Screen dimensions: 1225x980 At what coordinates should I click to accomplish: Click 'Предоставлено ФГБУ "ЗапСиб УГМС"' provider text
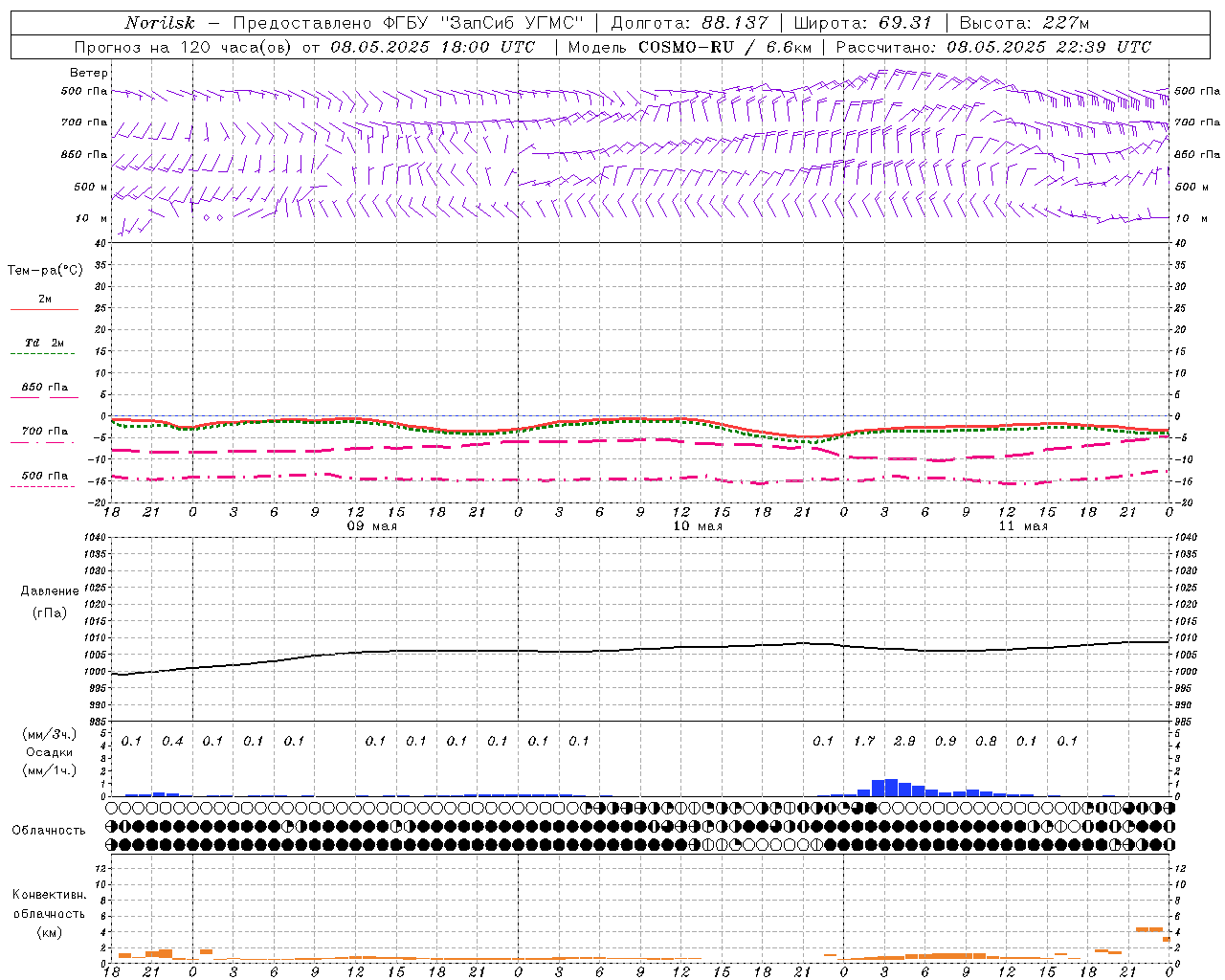click(x=408, y=23)
